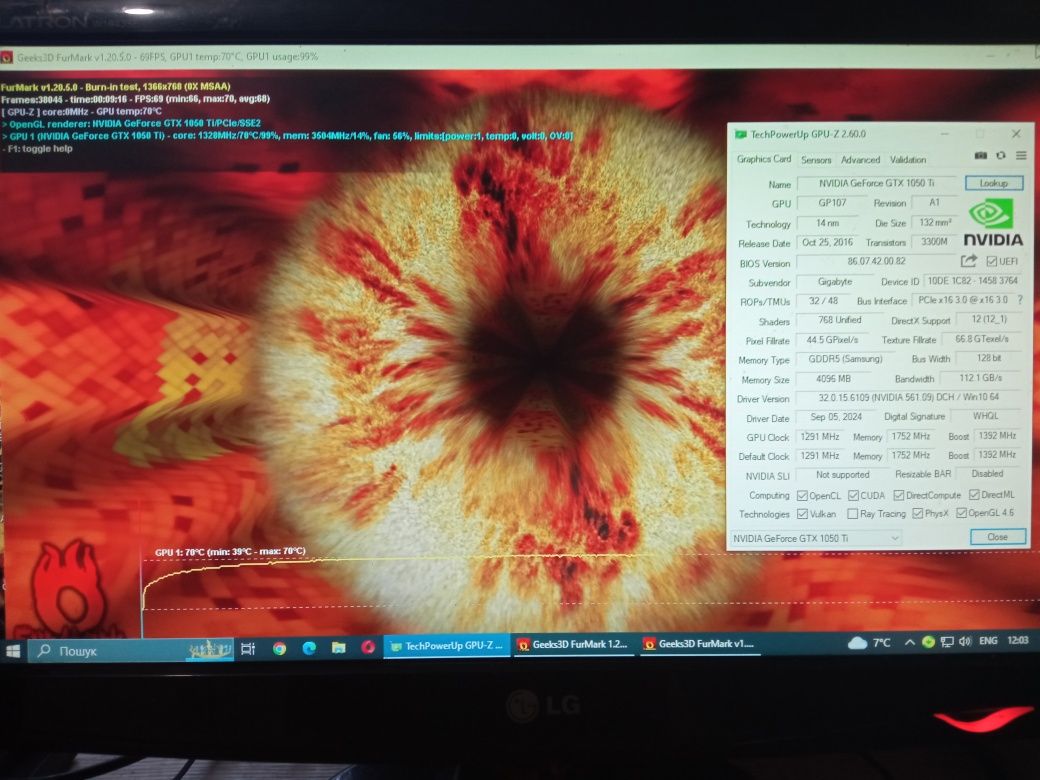The height and width of the screenshot is (780, 1040).
Task: Click the Sep 05, 2024 driver date field
Action: (836, 417)
